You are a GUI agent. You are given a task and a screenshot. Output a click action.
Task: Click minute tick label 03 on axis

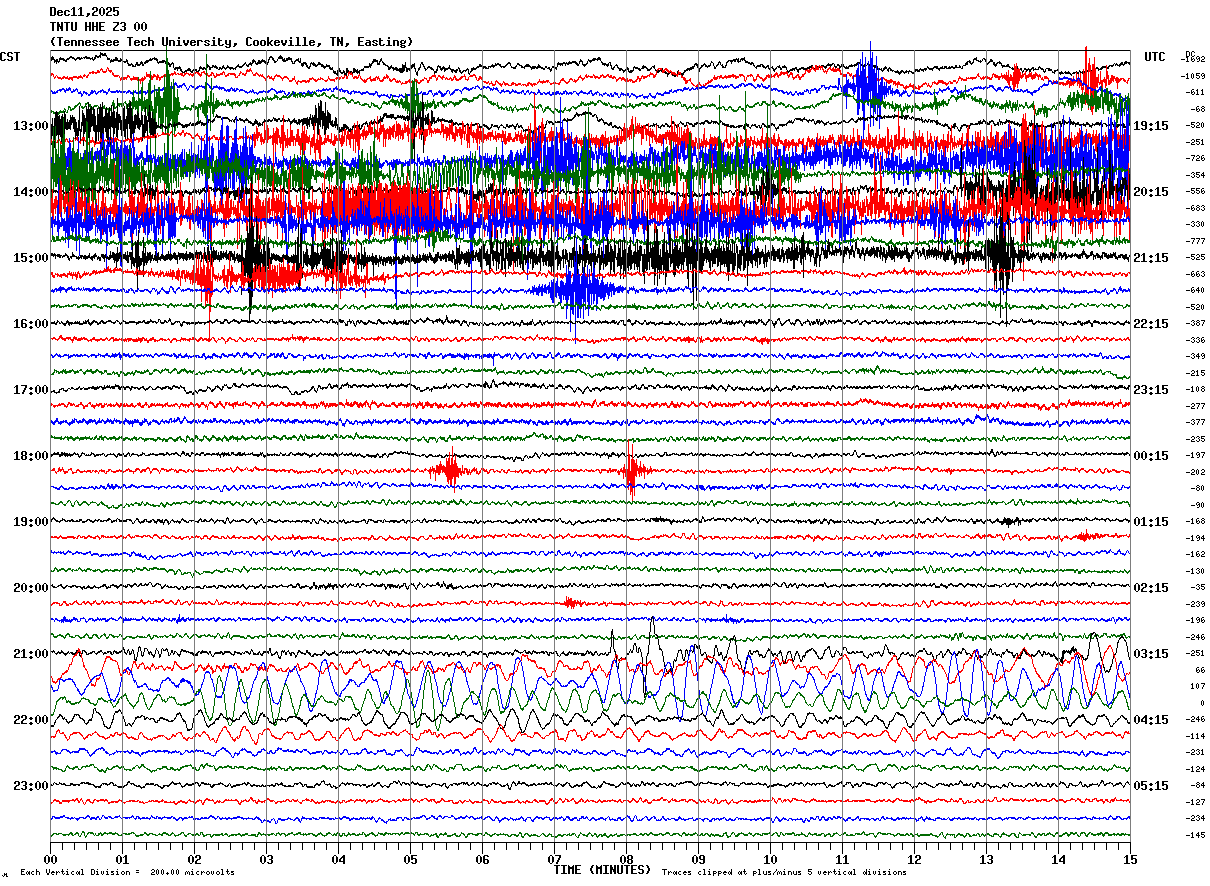pyautogui.click(x=266, y=859)
